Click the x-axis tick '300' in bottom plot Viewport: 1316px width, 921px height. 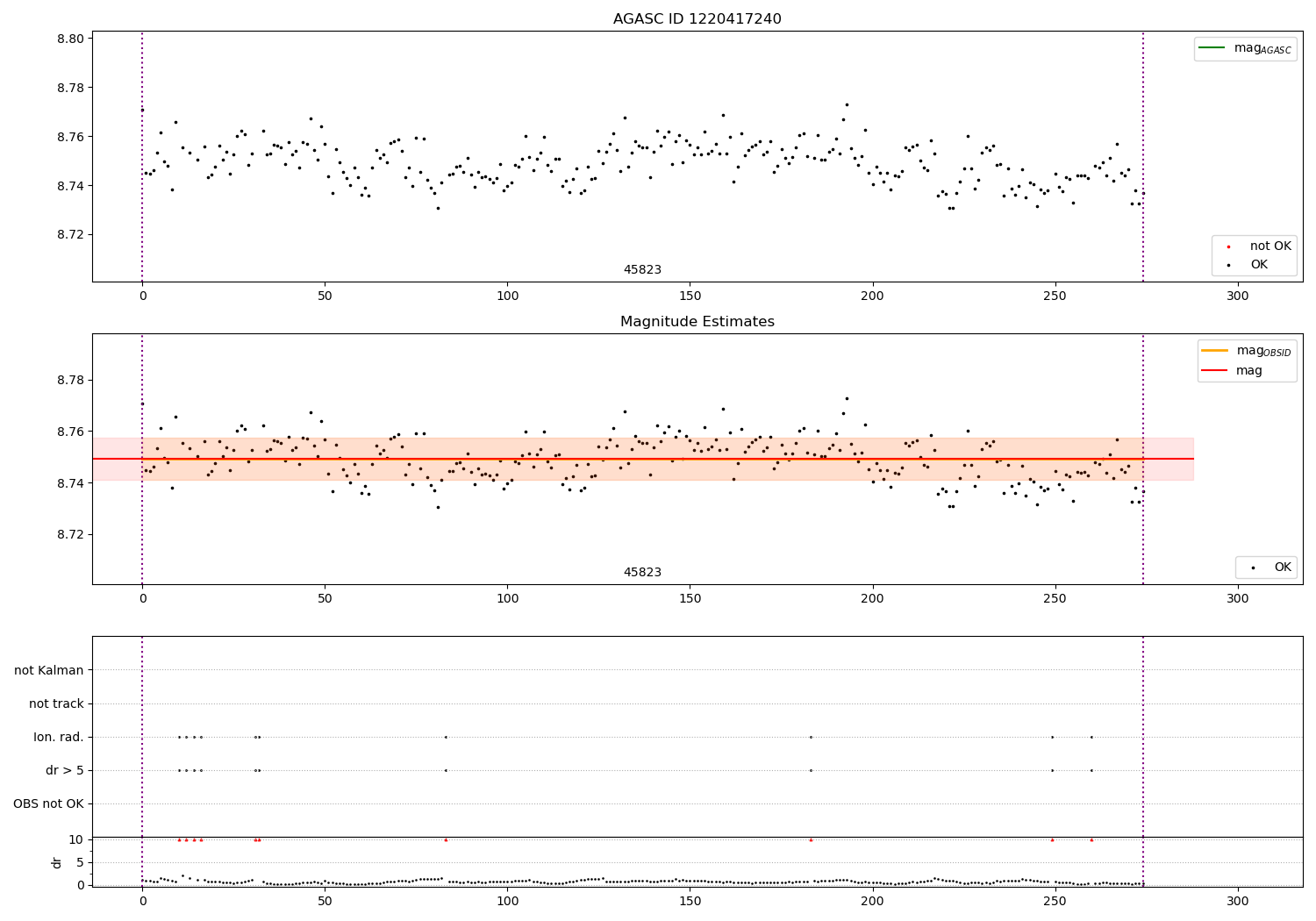(x=1238, y=901)
